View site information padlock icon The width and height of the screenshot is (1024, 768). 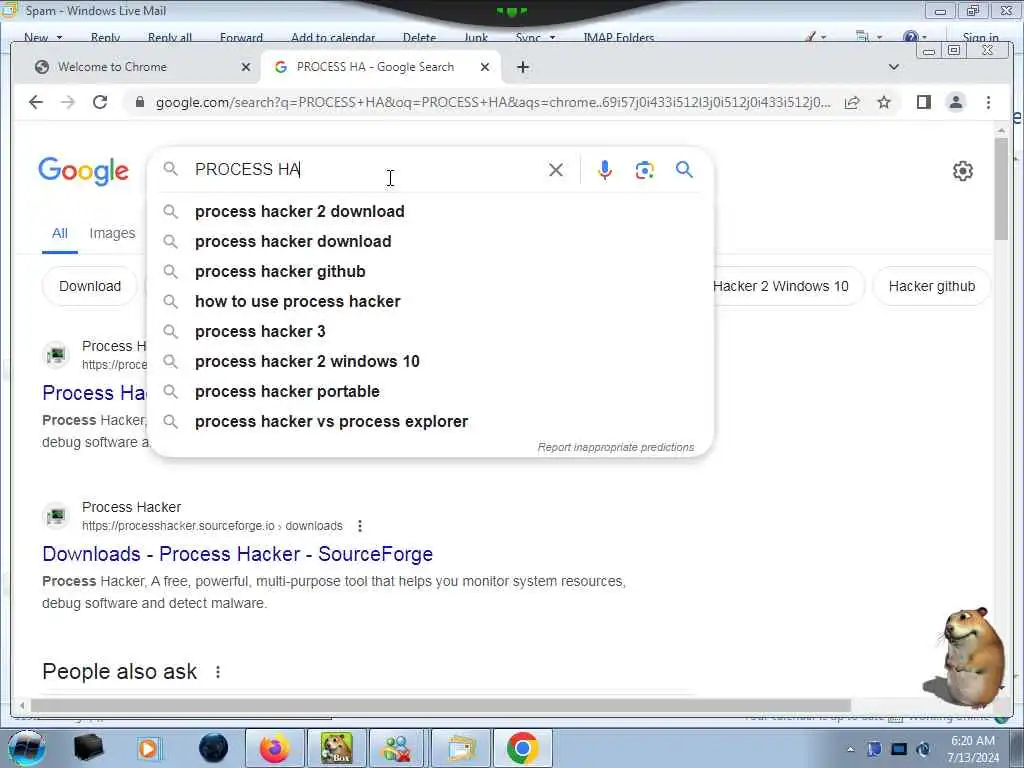(139, 103)
